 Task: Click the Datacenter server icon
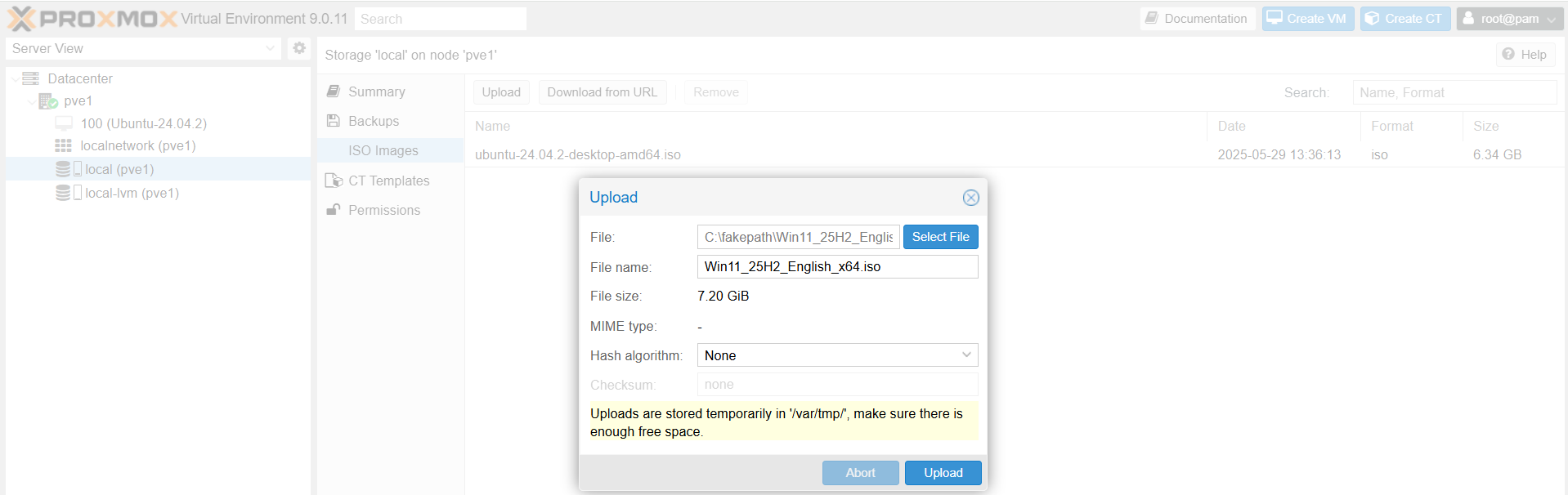coord(31,78)
